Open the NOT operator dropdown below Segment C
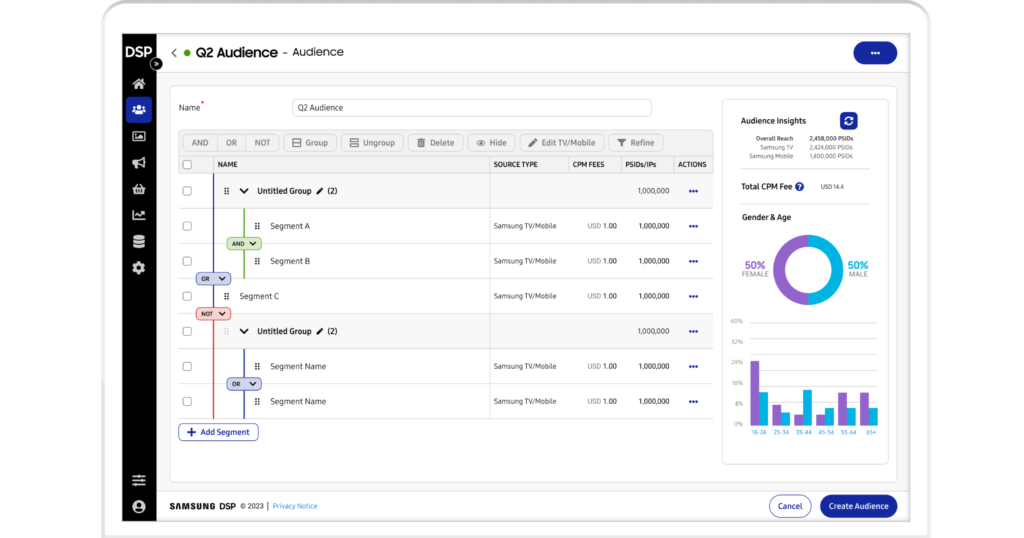1024x538 pixels. coord(213,313)
